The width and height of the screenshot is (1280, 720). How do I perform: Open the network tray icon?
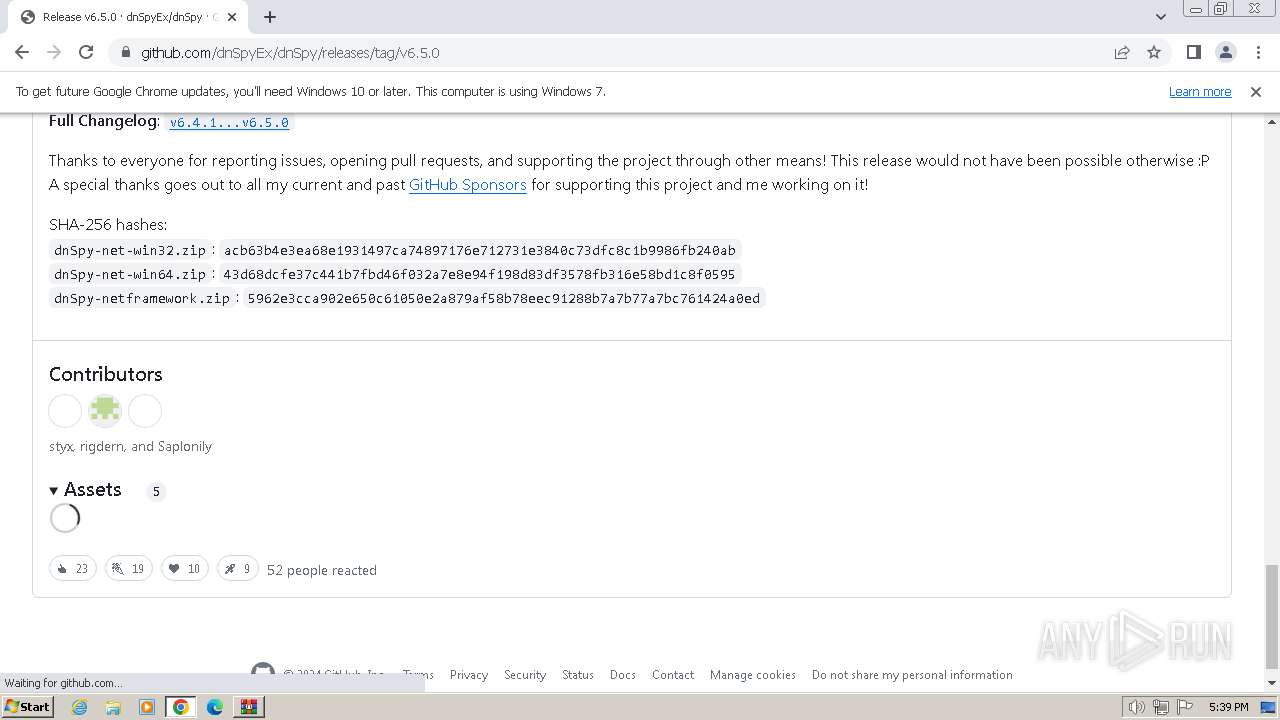pyautogui.click(x=1161, y=707)
